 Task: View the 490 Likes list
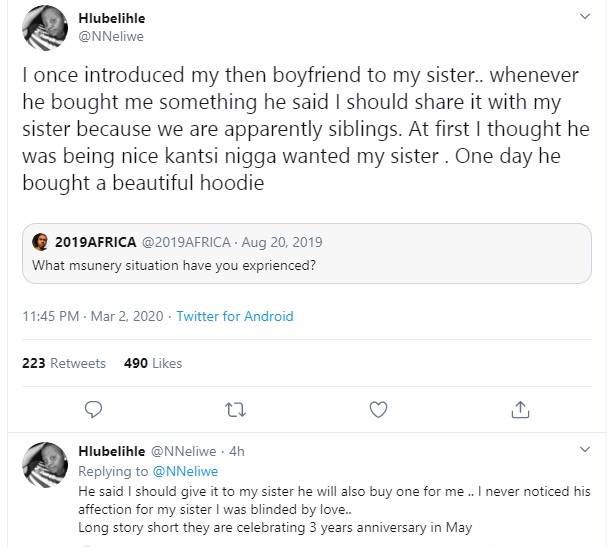(153, 363)
